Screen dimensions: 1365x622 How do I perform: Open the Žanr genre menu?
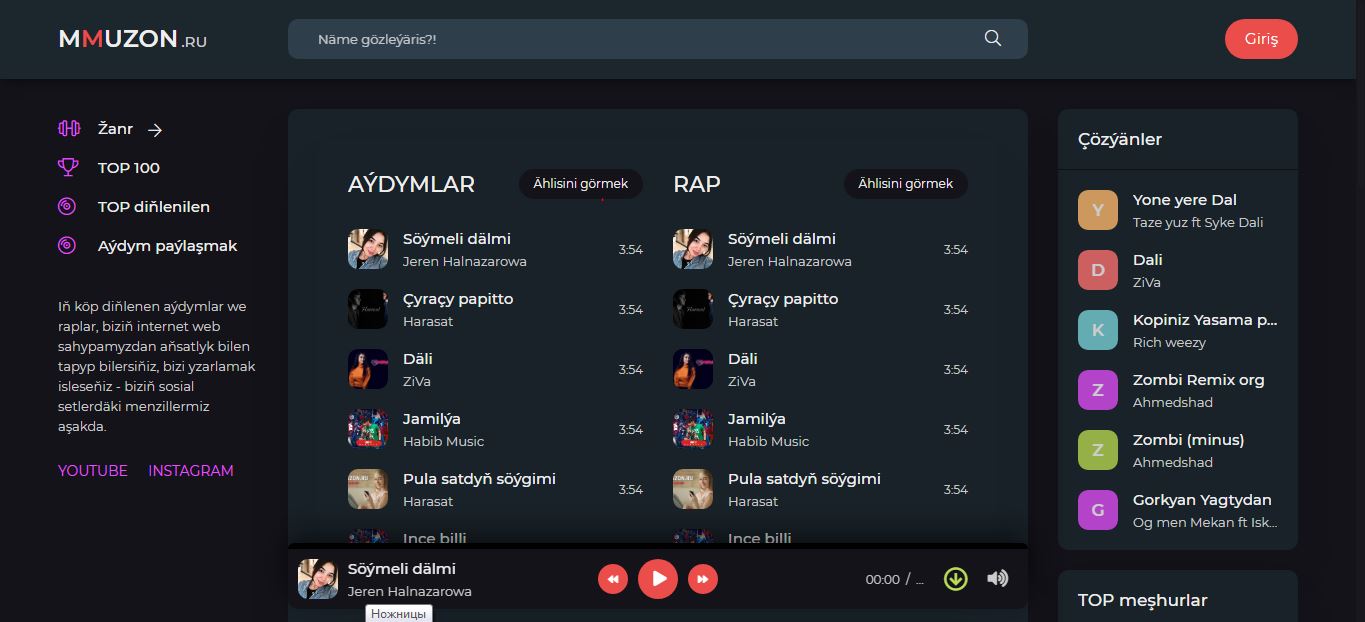(x=116, y=129)
